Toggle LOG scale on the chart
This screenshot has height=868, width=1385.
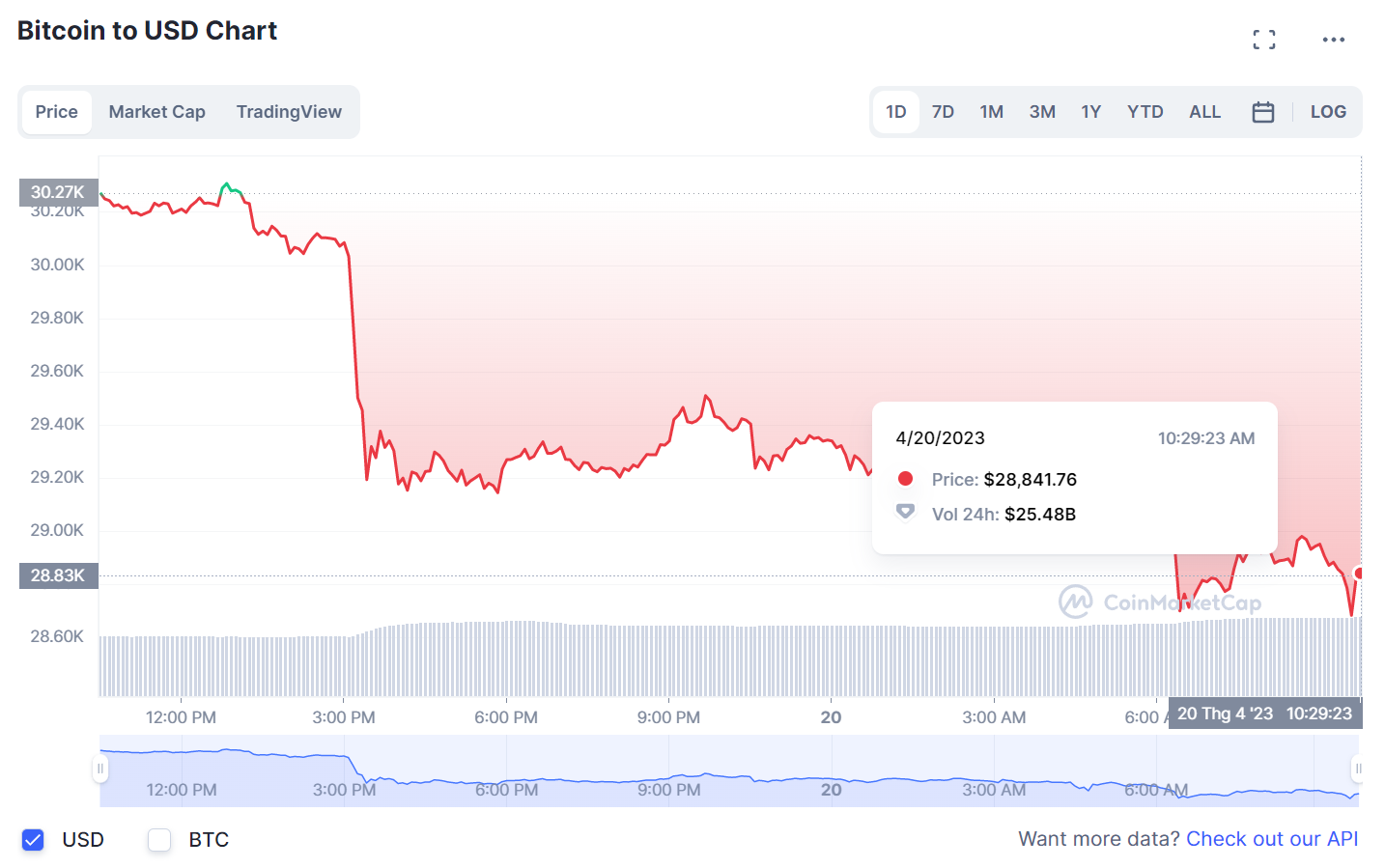tap(1328, 112)
